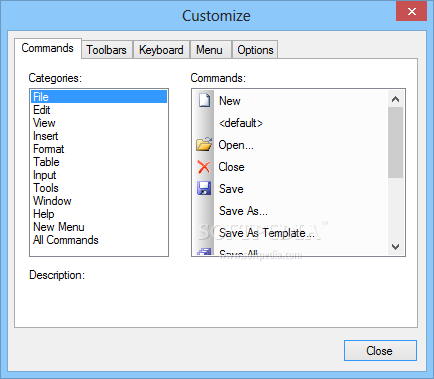Select the File category
The image size is (434, 379).
coord(99,97)
